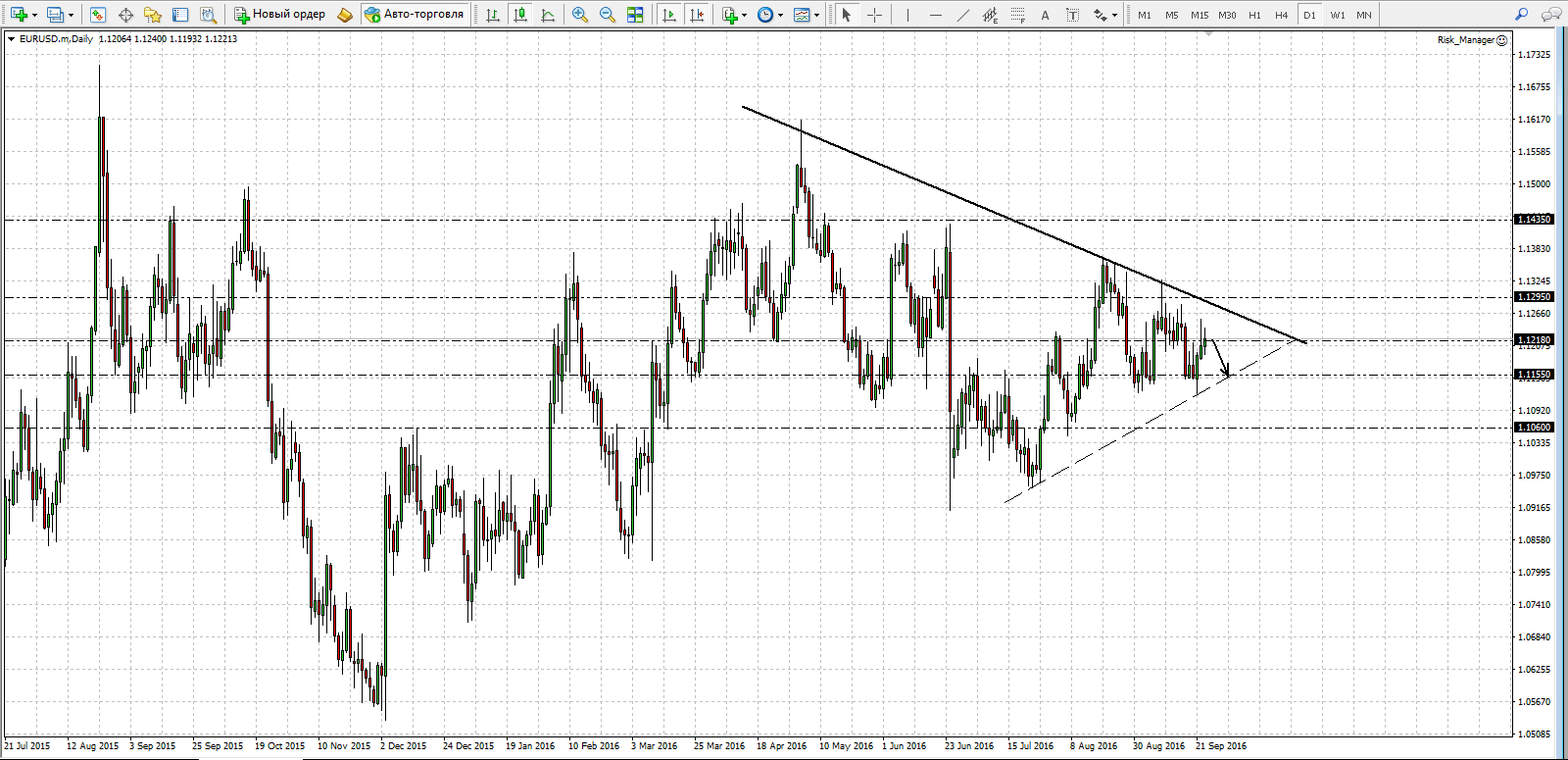This screenshot has height=760, width=1568.
Task: Launch MetaEditor from the toolbar
Action: point(344,15)
